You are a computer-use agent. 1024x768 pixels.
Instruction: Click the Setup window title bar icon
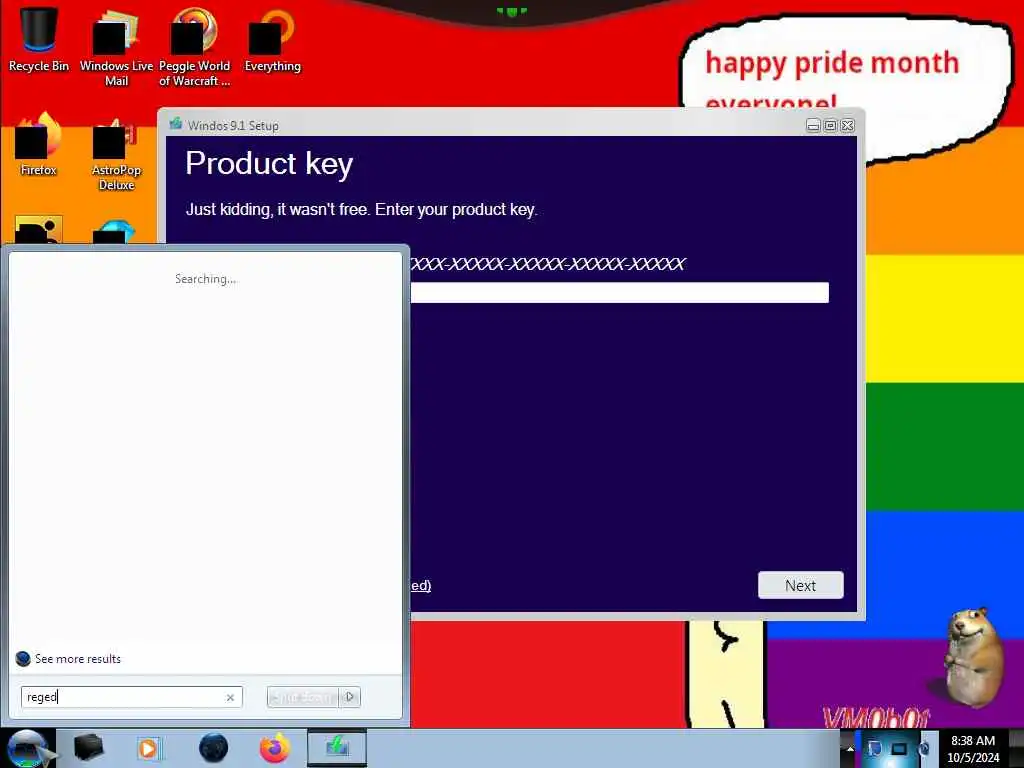coord(176,124)
